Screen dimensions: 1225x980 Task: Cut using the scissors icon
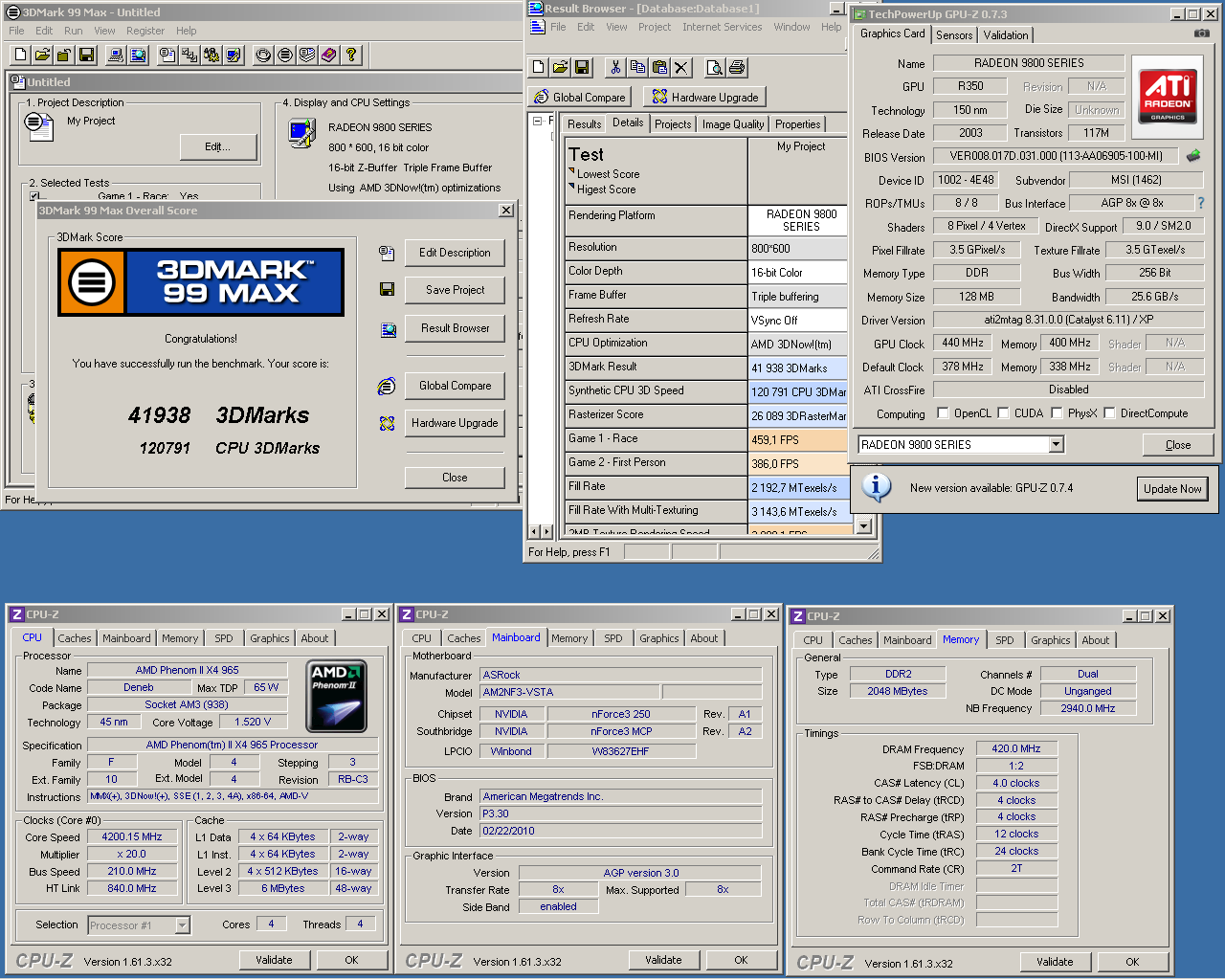(615, 67)
